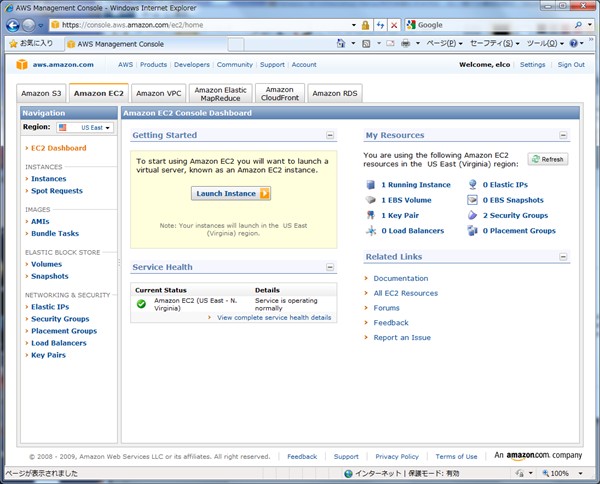The image size is (600, 484).
Task: Collapse the Service Health panel
Action: pos(330,267)
